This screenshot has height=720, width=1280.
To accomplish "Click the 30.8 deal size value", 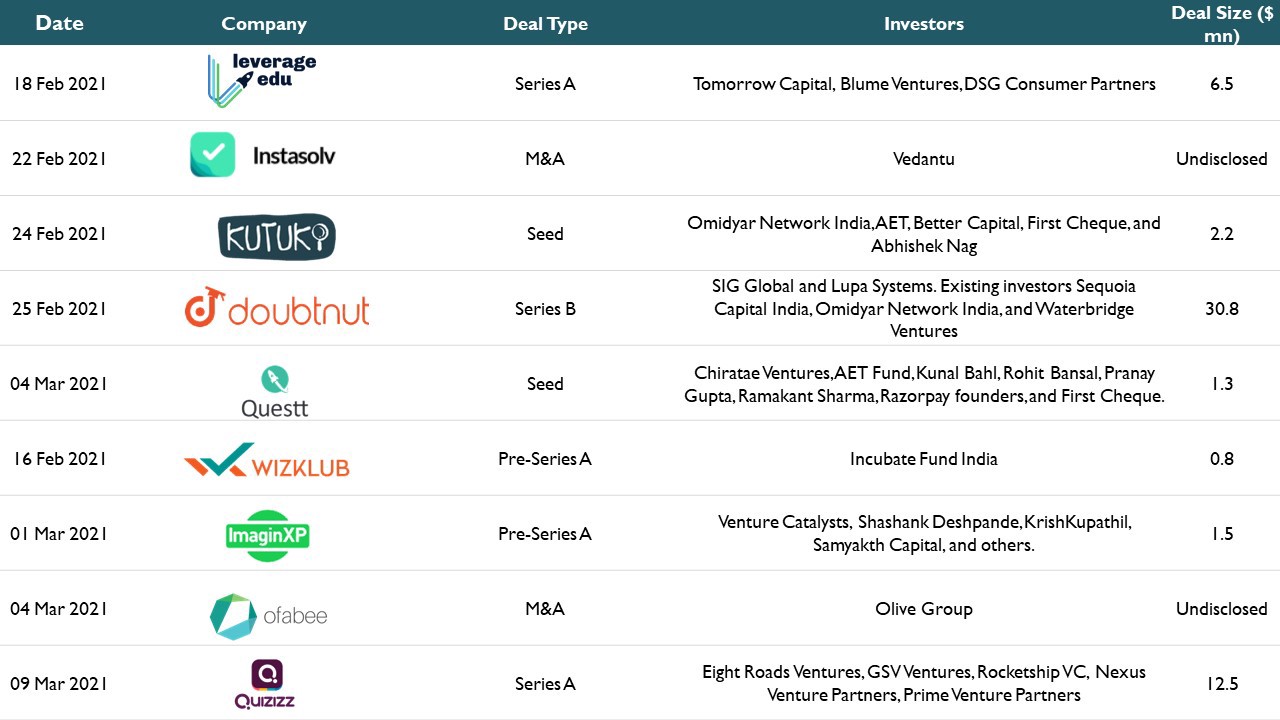I will coord(1222,309).
